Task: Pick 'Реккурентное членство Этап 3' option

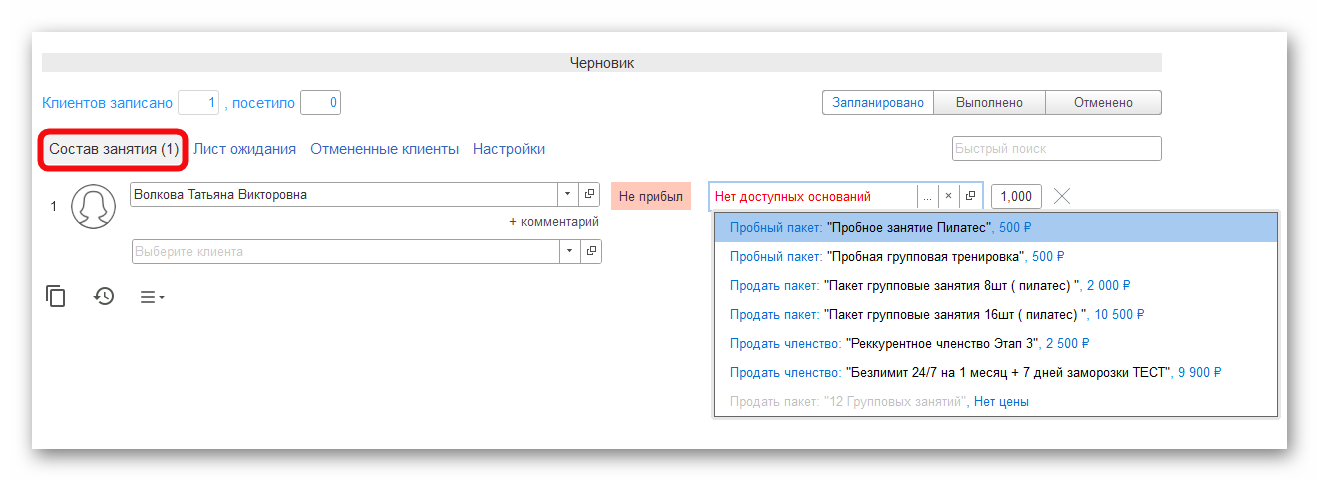Action: pos(996,343)
